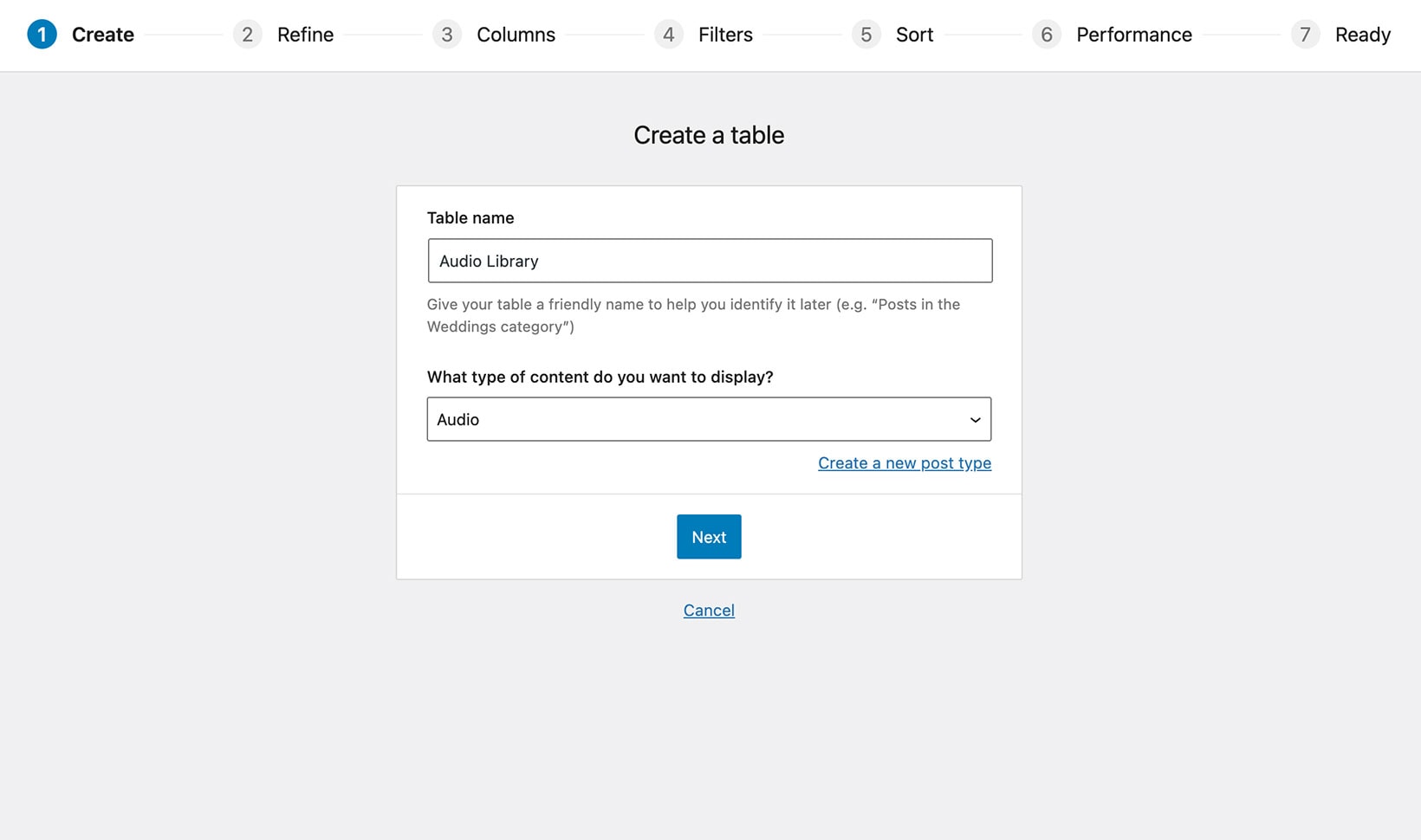Switch to the Columns wizard step
The width and height of the screenshot is (1421, 840).
point(516,35)
